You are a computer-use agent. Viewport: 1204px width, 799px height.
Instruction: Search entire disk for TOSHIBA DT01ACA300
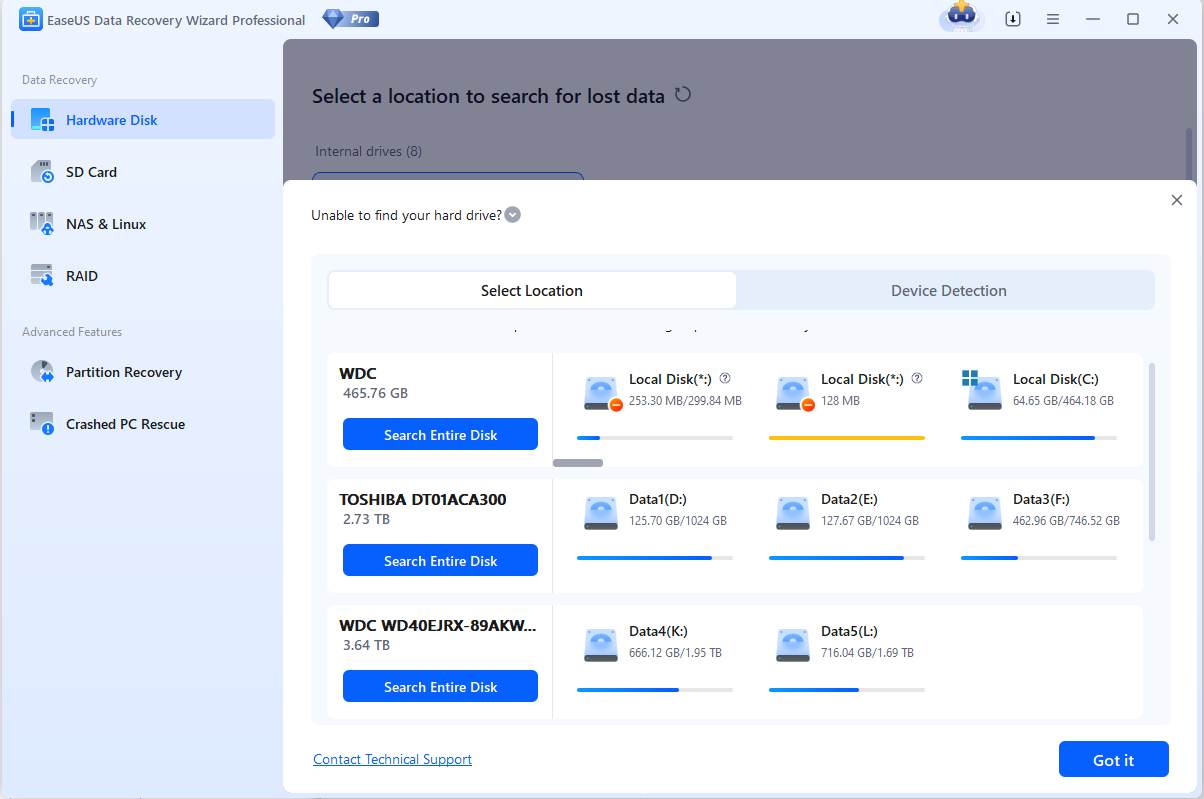coord(440,561)
